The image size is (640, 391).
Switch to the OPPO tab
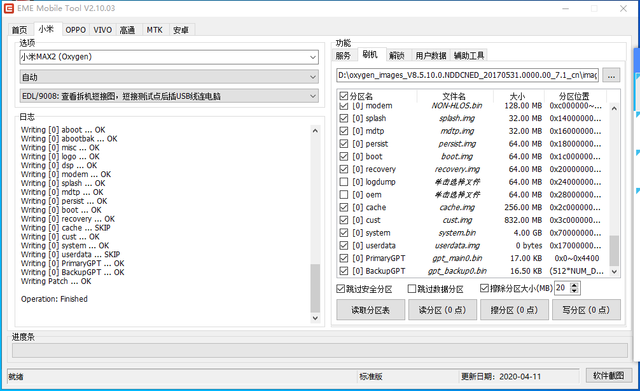(x=76, y=30)
